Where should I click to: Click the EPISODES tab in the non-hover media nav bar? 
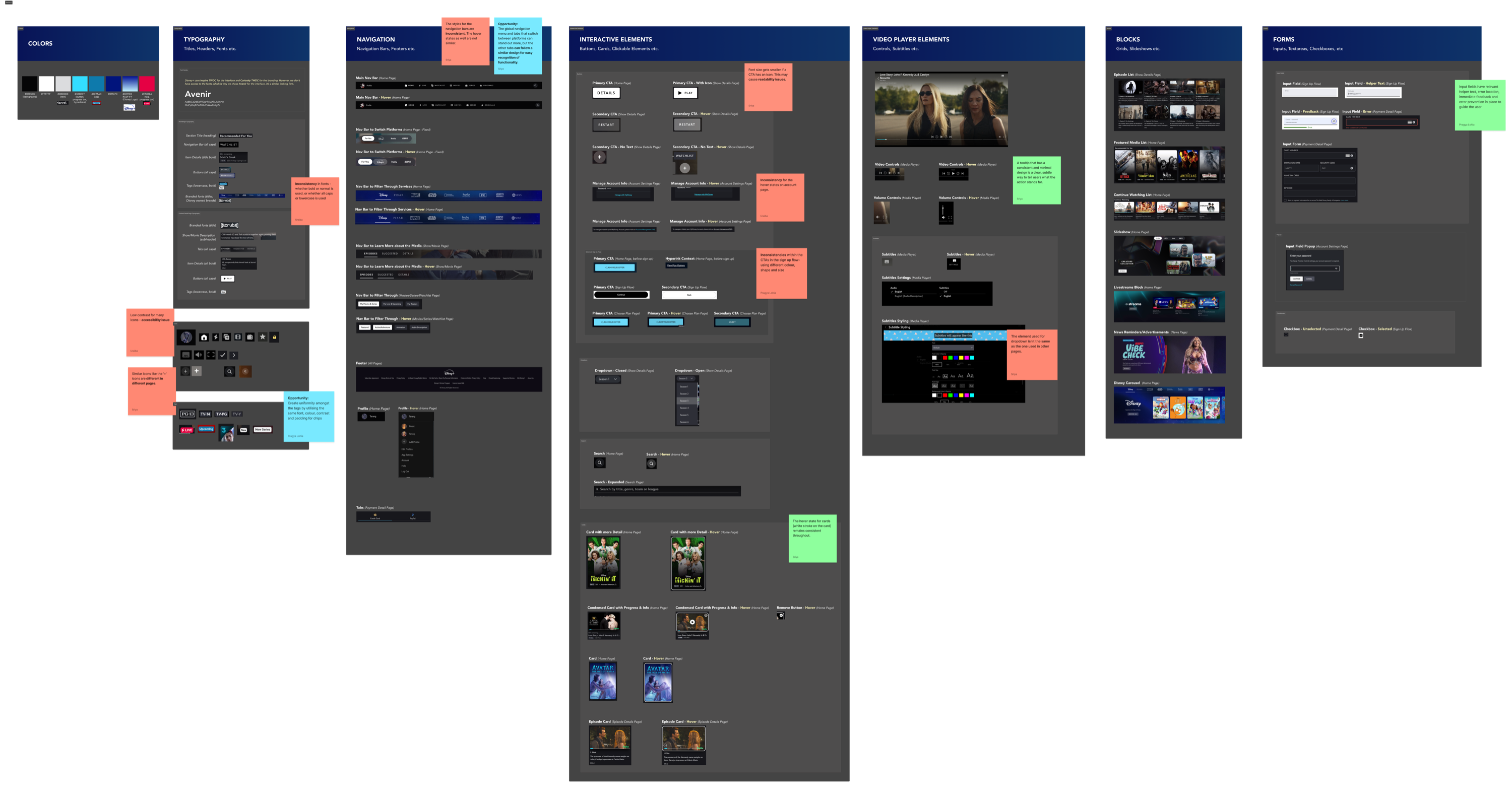tap(370, 254)
